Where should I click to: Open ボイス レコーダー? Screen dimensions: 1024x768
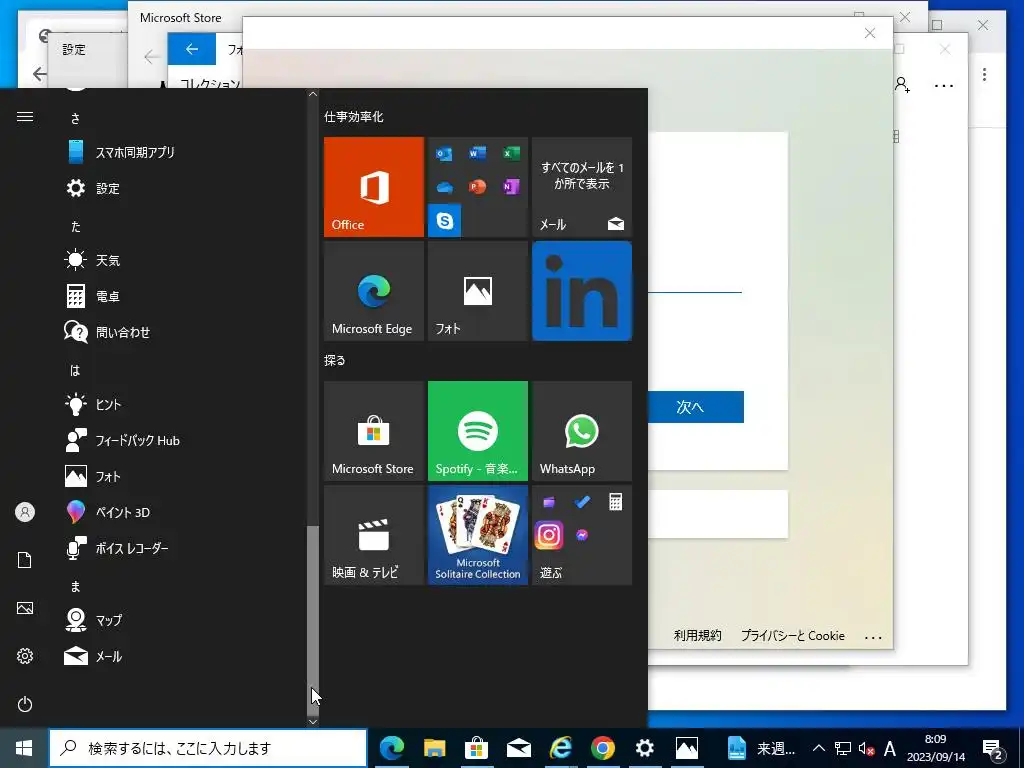(x=183, y=548)
